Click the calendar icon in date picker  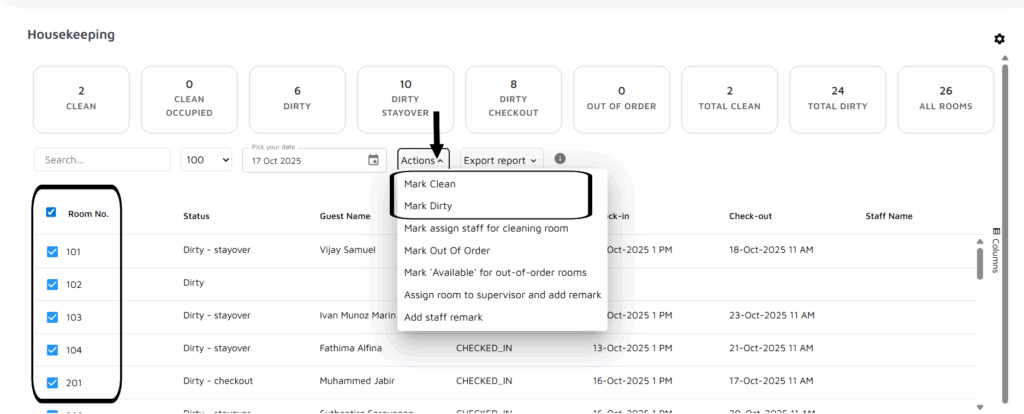click(x=373, y=160)
